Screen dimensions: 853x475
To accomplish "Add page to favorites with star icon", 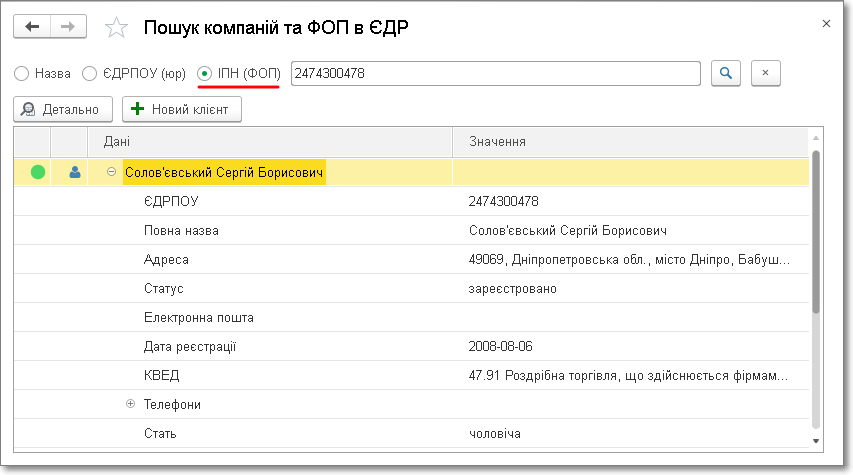I will click(116, 28).
